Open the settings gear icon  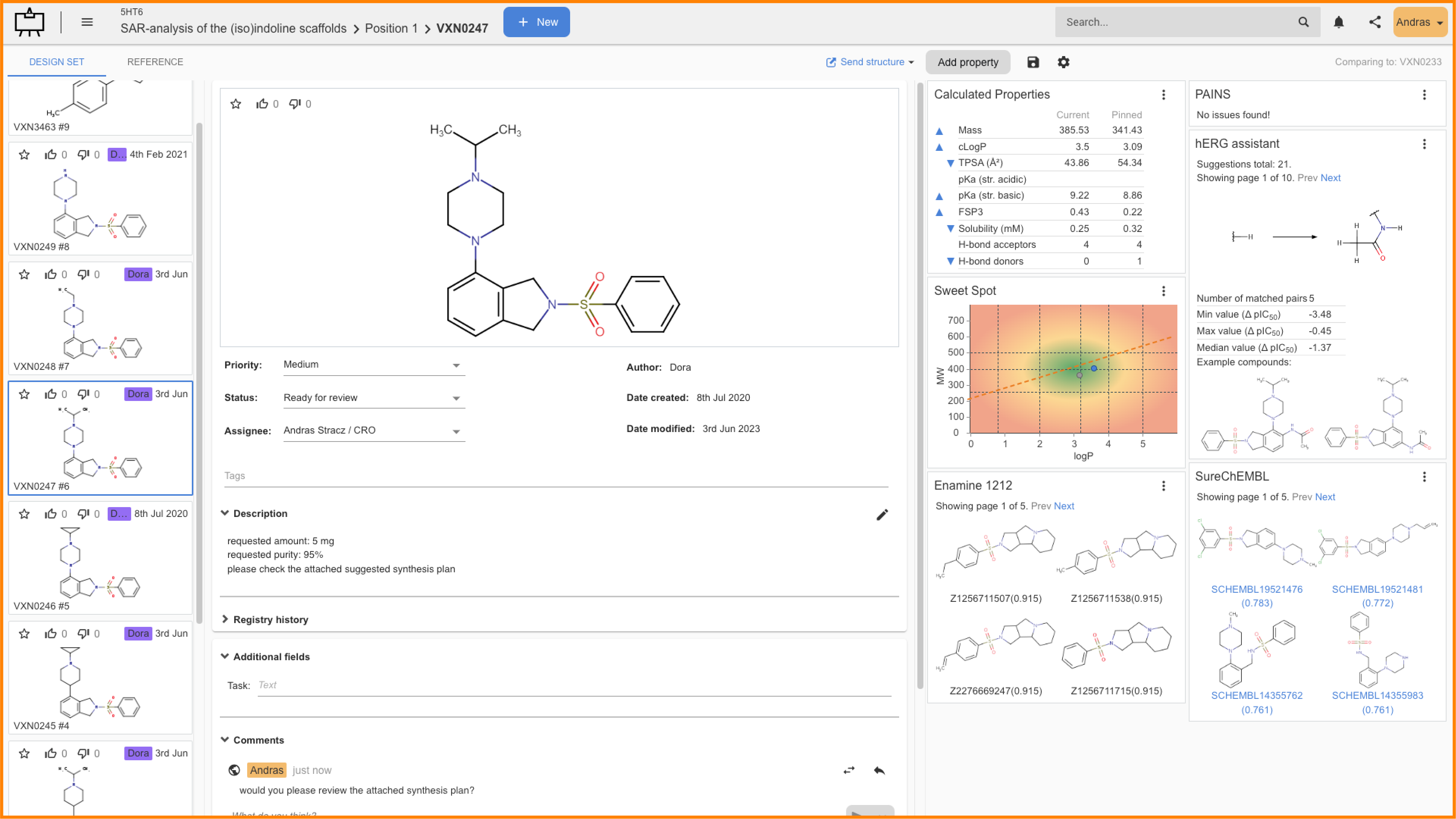point(1063,62)
